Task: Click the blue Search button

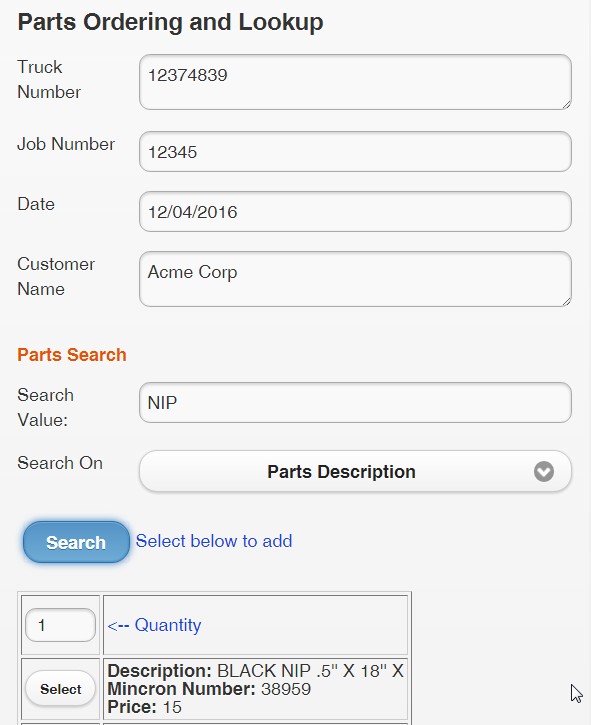Action: (76, 542)
